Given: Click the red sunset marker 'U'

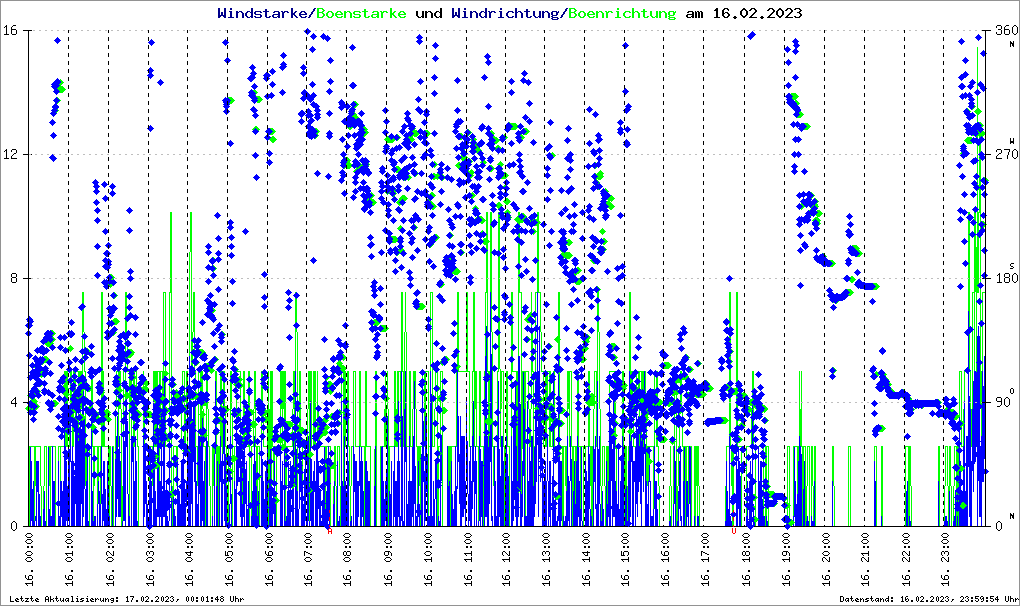Looking at the screenshot, I should coord(734,531).
